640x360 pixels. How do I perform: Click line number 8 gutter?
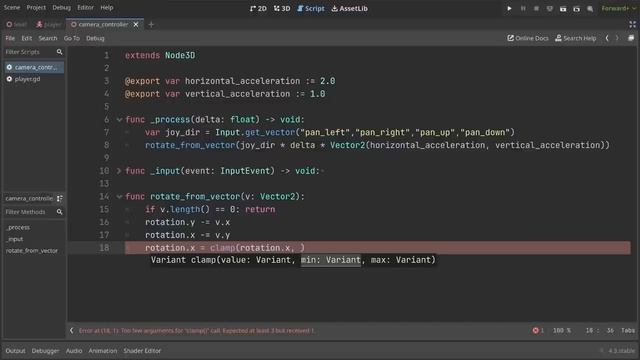(106, 145)
